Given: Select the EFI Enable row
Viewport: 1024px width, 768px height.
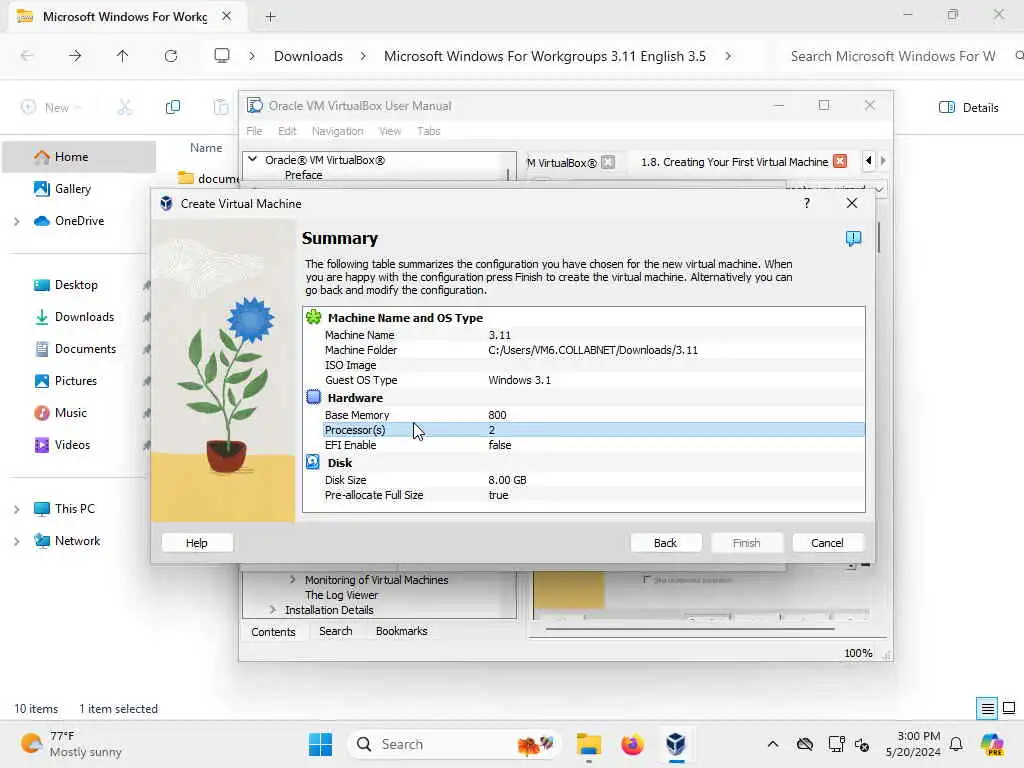Looking at the screenshot, I should point(593,445).
